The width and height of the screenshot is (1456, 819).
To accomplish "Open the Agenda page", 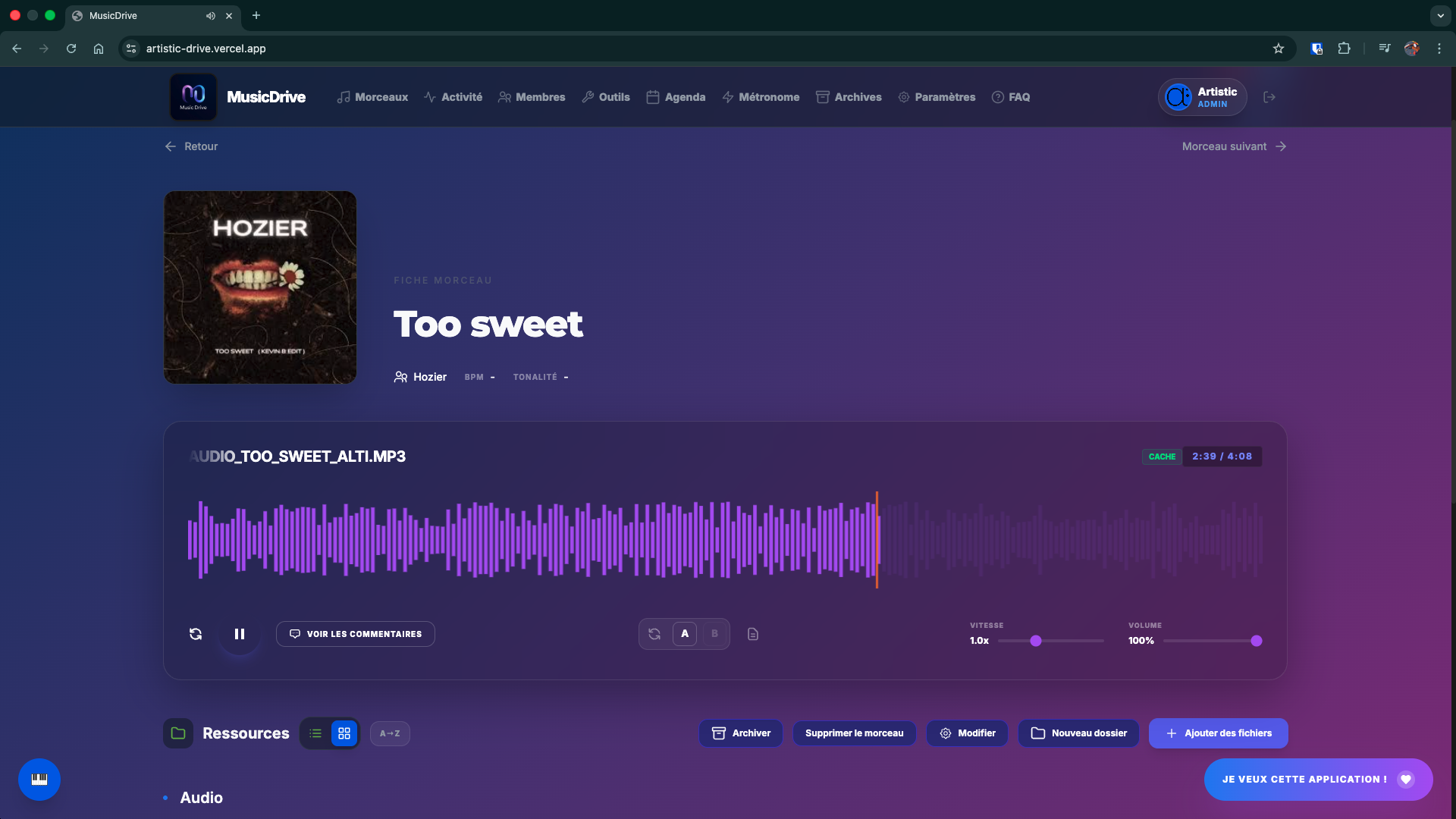I will tap(676, 97).
